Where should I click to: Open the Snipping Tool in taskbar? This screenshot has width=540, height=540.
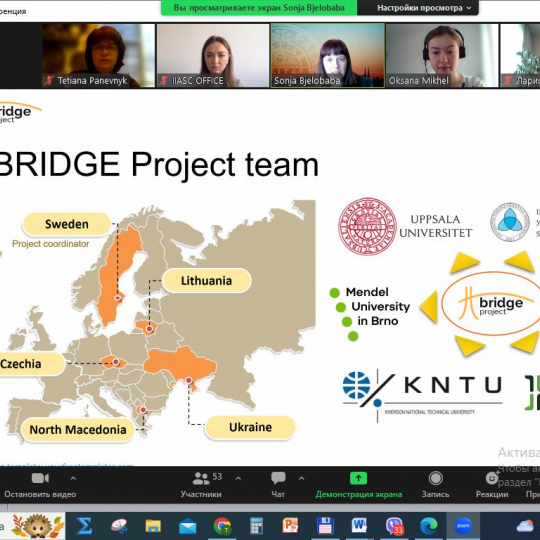coord(119,526)
